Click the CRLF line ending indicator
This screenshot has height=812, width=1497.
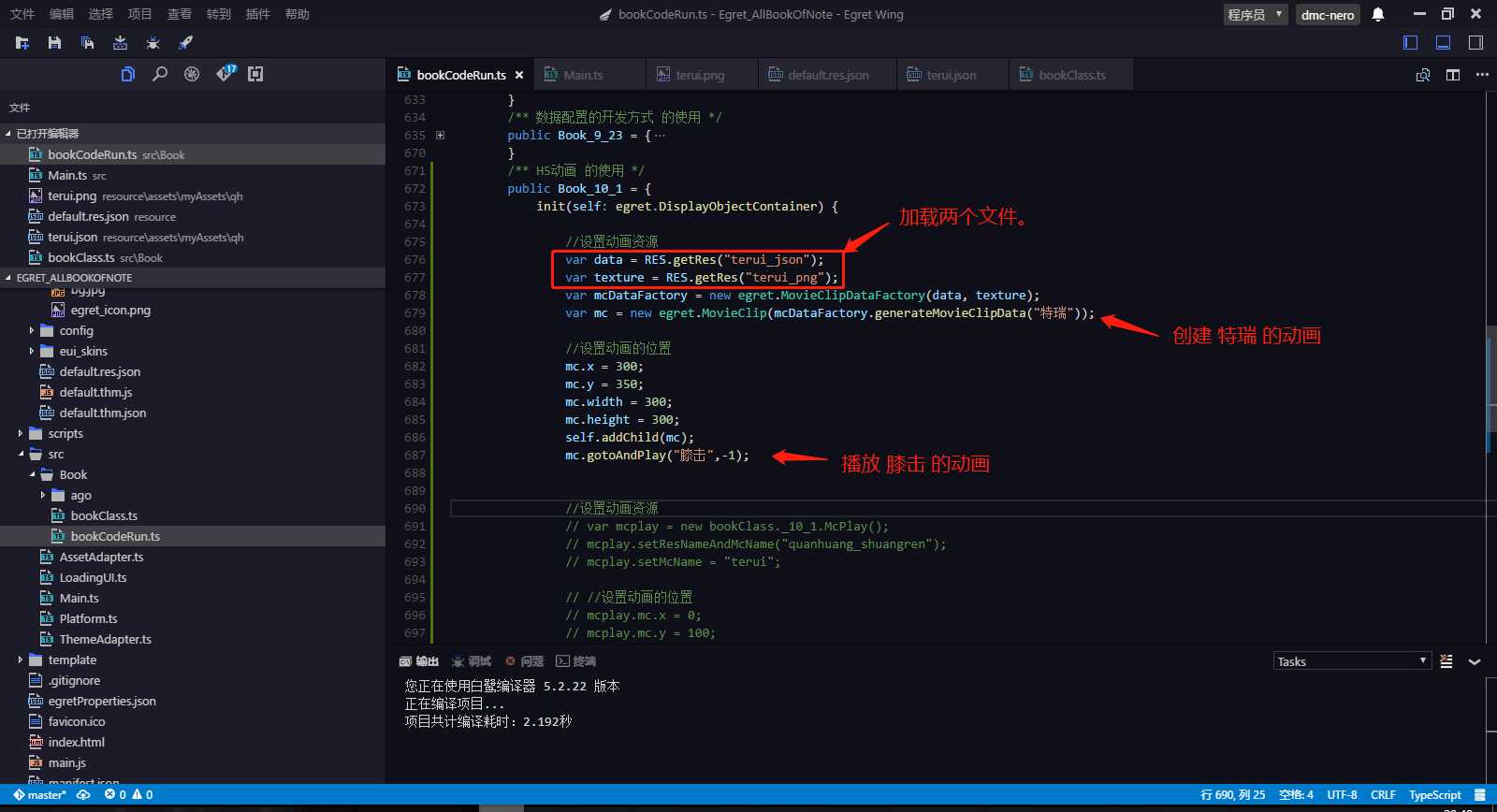[1383, 795]
